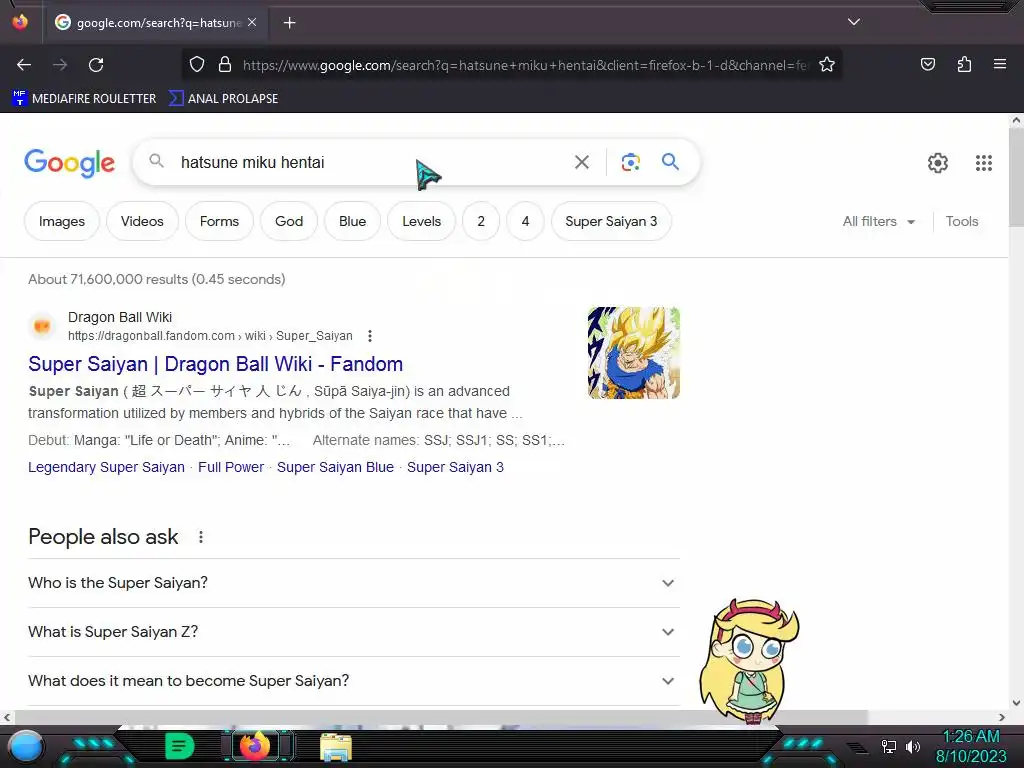The width and height of the screenshot is (1024, 768).
Task: Search by image with Google Lens
Action: tap(630, 162)
